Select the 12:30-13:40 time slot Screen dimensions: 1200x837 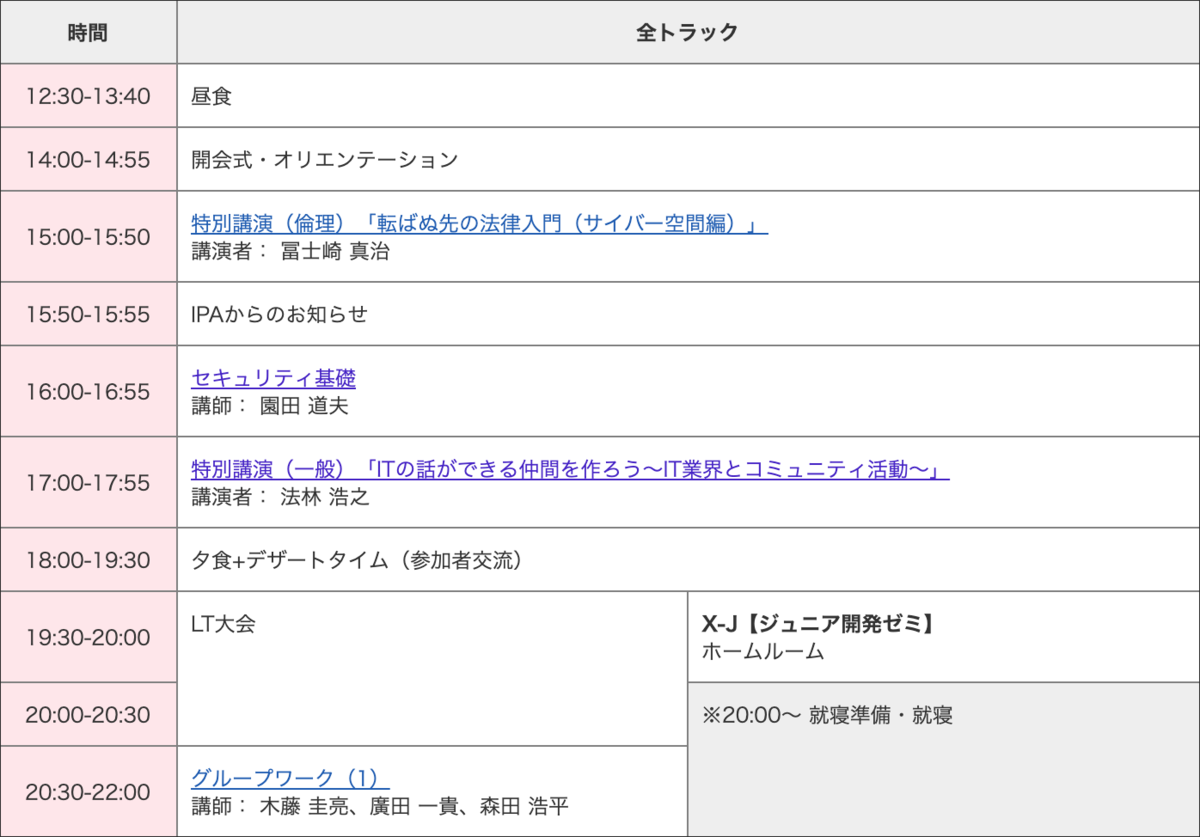pyautogui.click(x=88, y=95)
